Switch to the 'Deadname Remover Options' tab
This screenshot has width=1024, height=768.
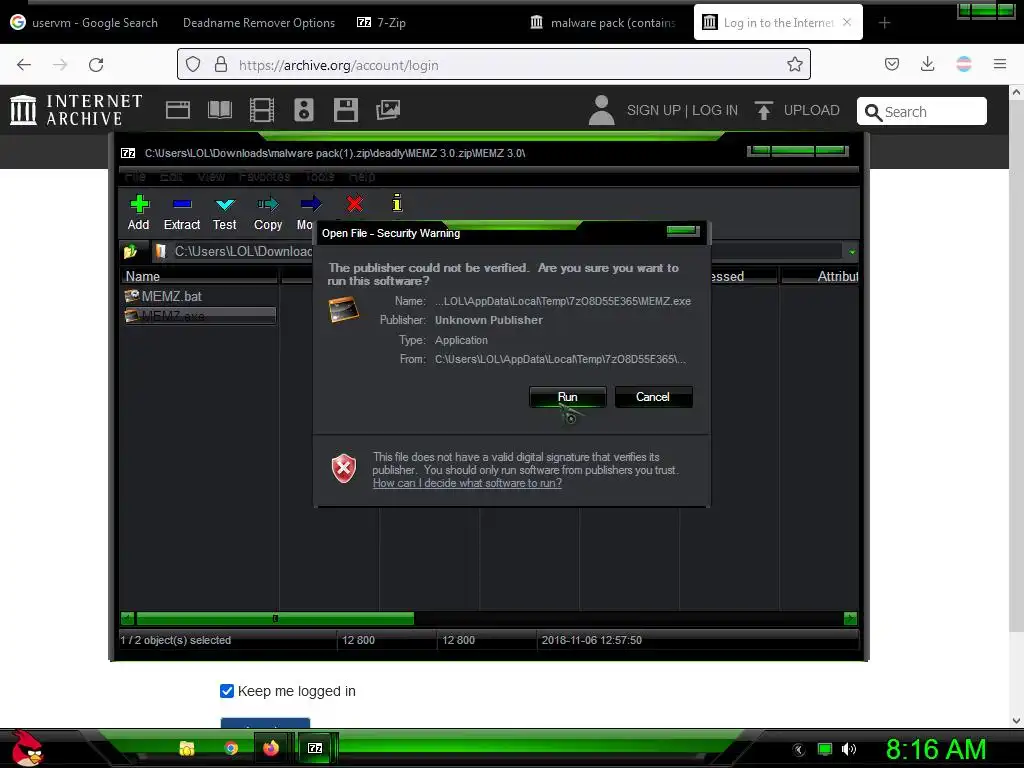[x=259, y=23]
